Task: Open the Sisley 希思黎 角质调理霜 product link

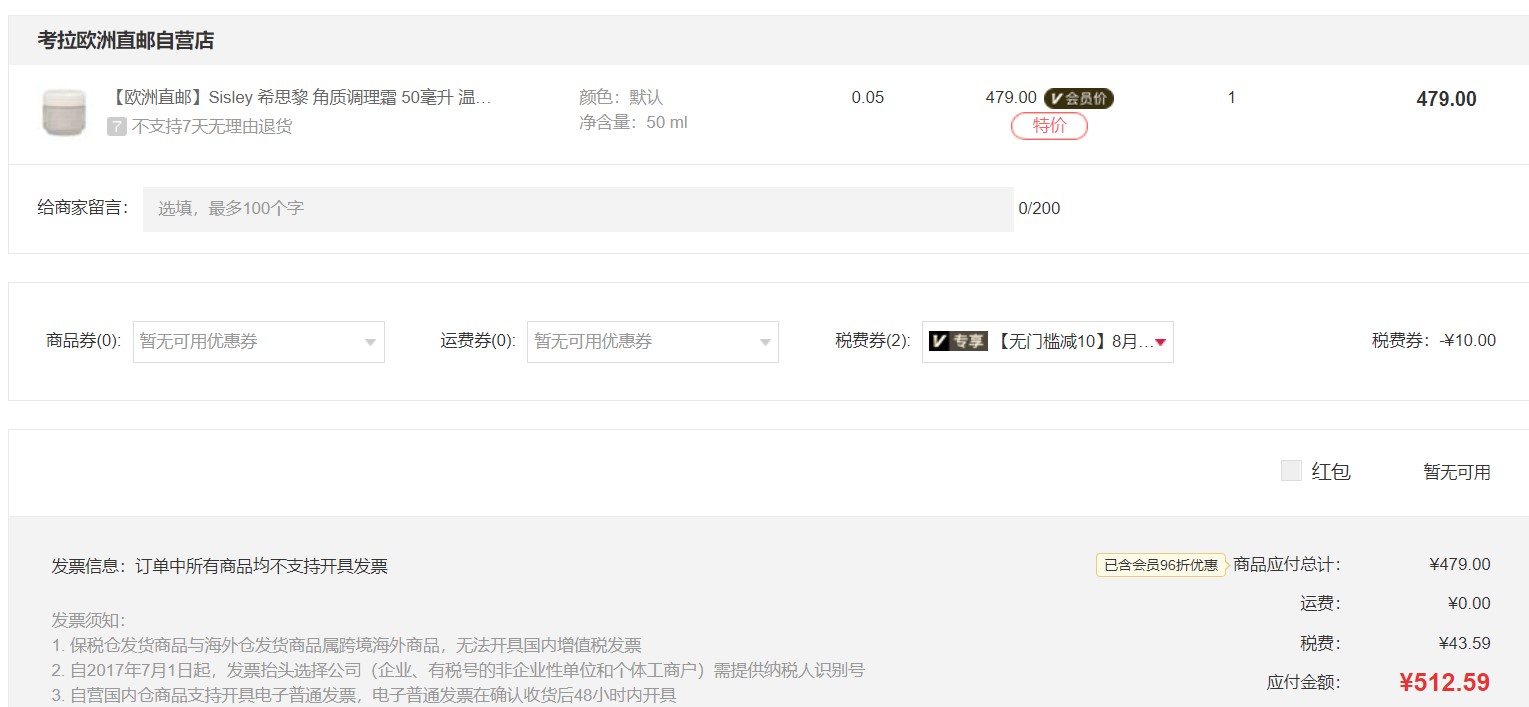Action: (299, 97)
